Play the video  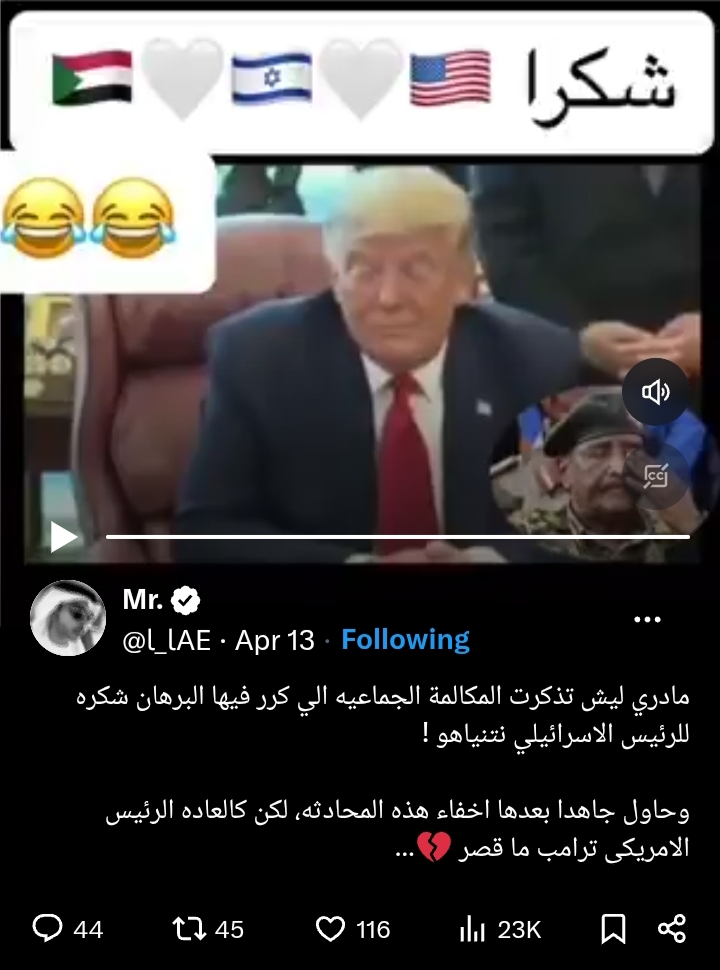coord(64,536)
